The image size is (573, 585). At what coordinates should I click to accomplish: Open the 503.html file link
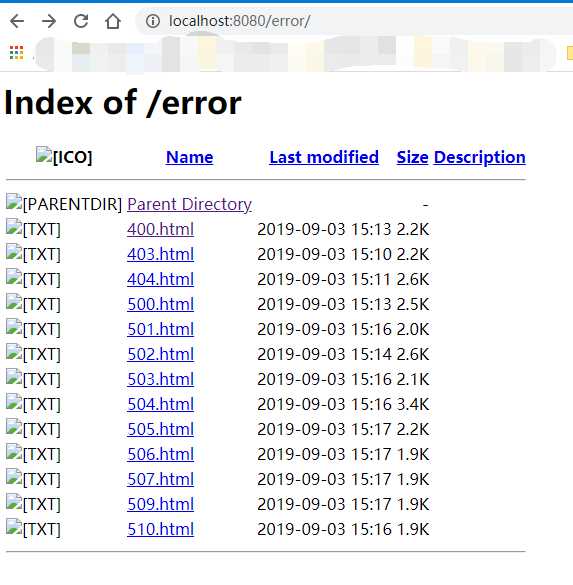160,379
